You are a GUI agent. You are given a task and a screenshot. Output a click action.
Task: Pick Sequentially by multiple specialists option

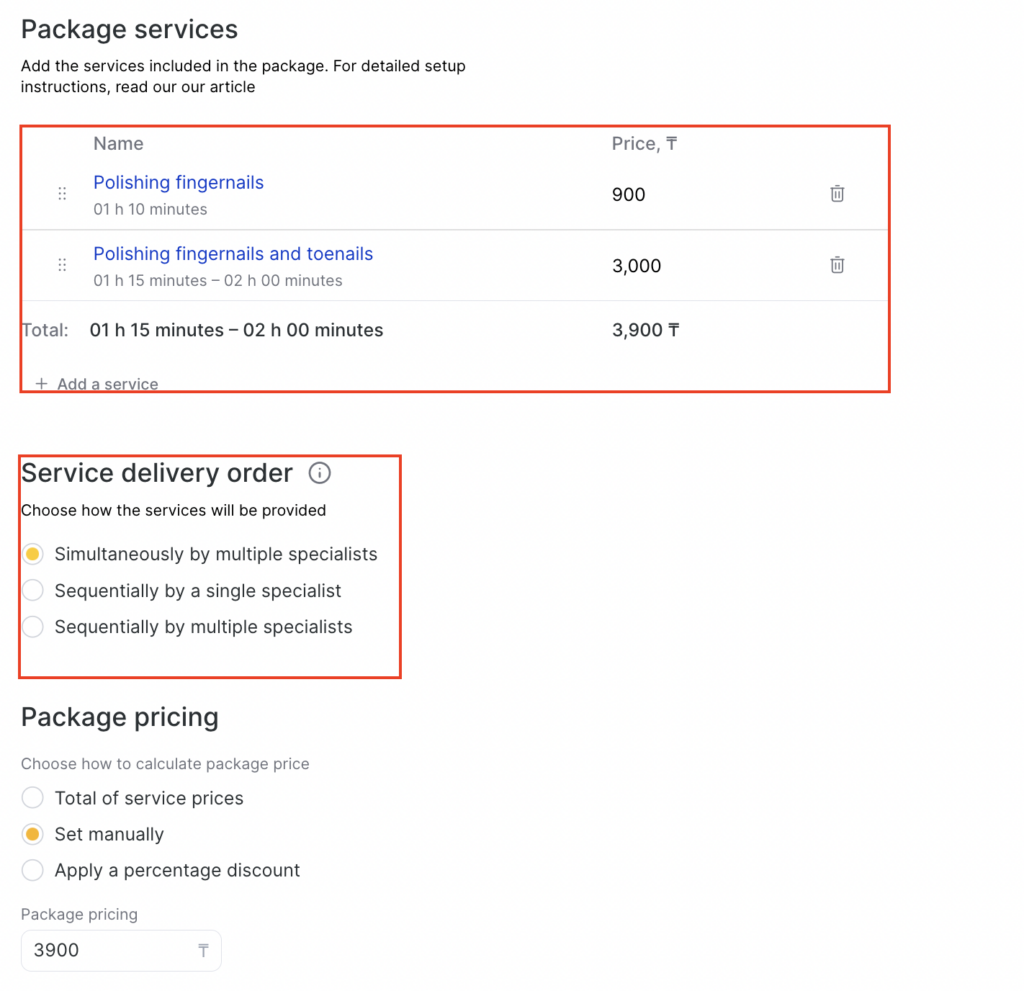[x=33, y=627]
